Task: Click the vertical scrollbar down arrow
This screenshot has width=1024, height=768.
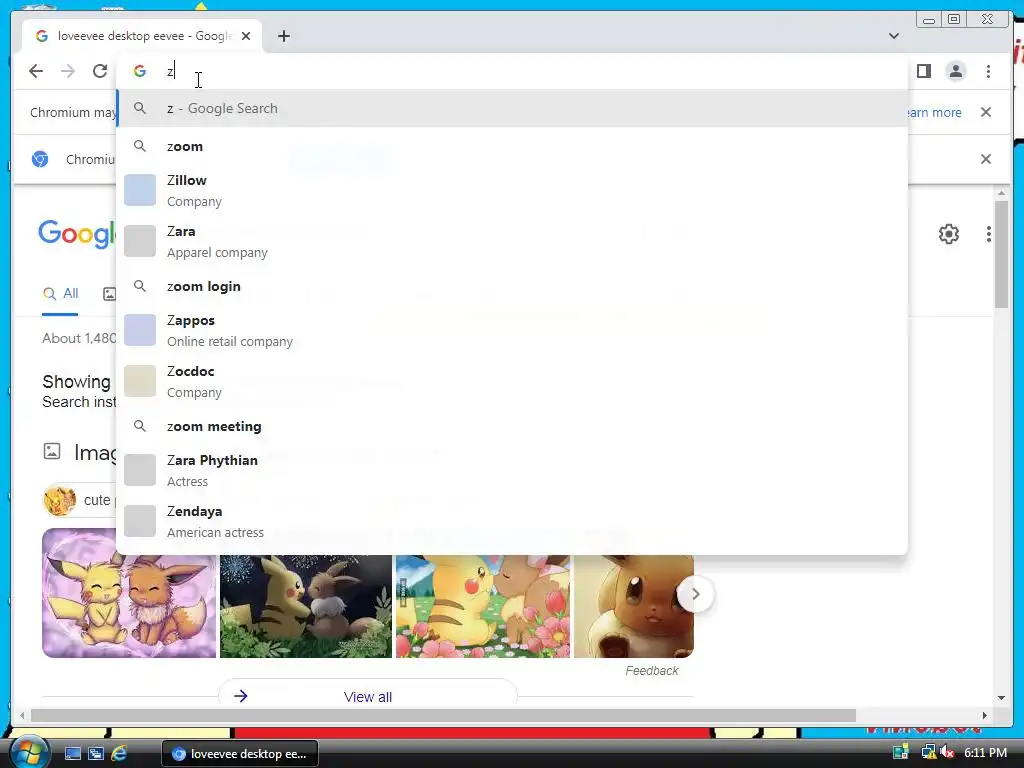Action: 1001,698
